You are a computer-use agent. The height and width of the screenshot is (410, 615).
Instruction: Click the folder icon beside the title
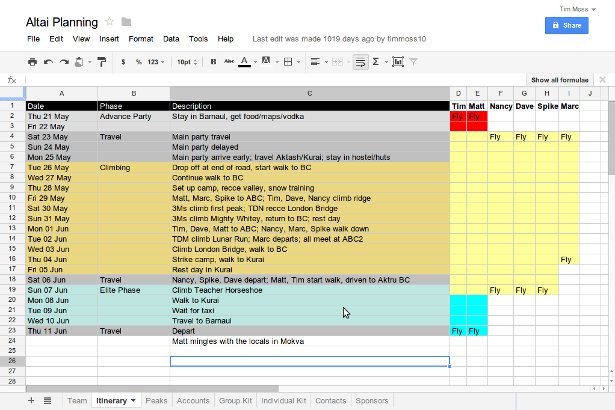tap(126, 22)
